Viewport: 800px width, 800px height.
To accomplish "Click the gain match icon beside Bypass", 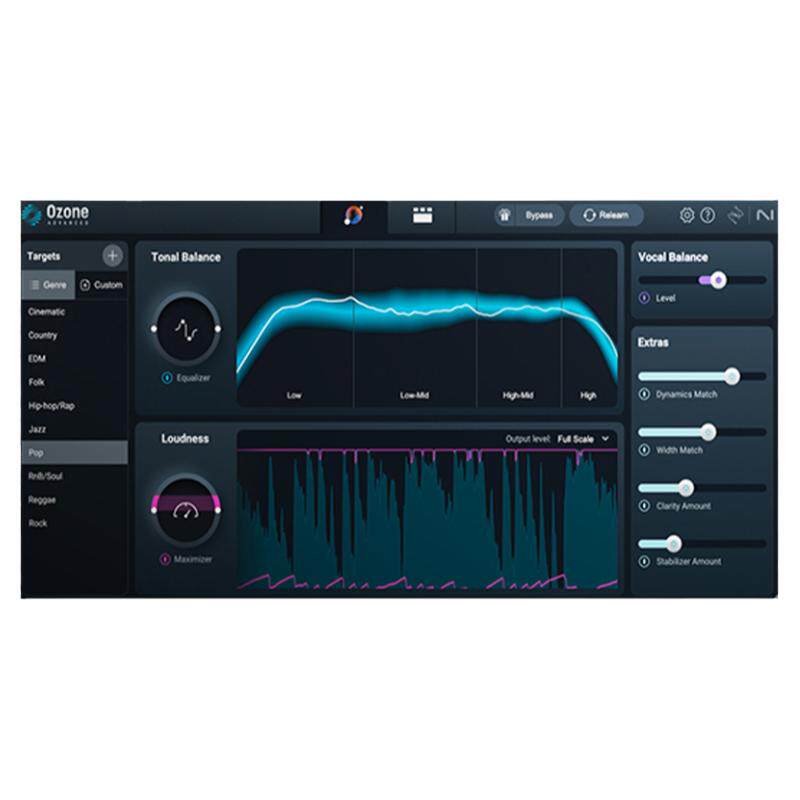I will pos(505,215).
